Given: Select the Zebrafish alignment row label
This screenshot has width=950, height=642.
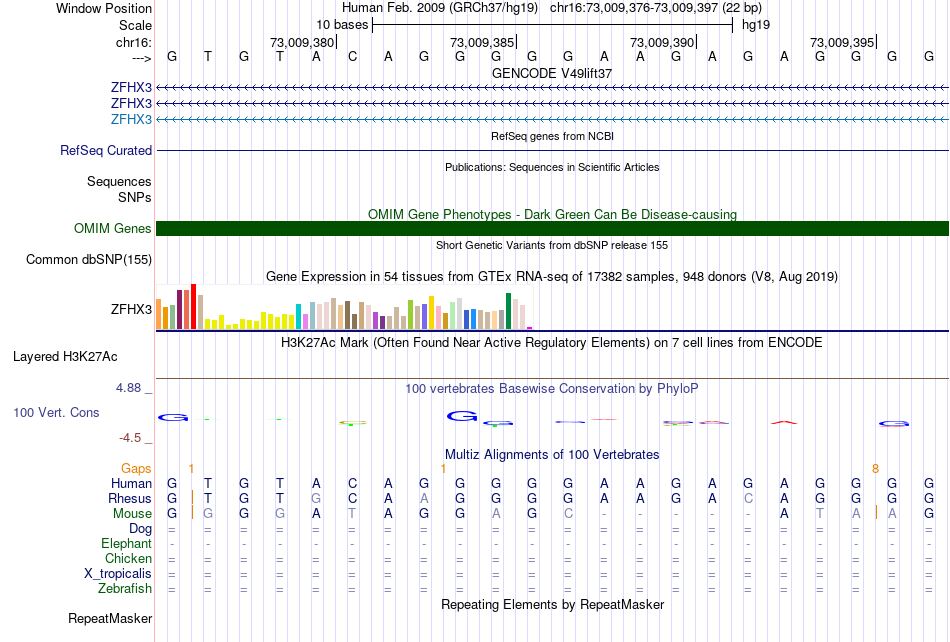Looking at the screenshot, I should tap(125, 589).
